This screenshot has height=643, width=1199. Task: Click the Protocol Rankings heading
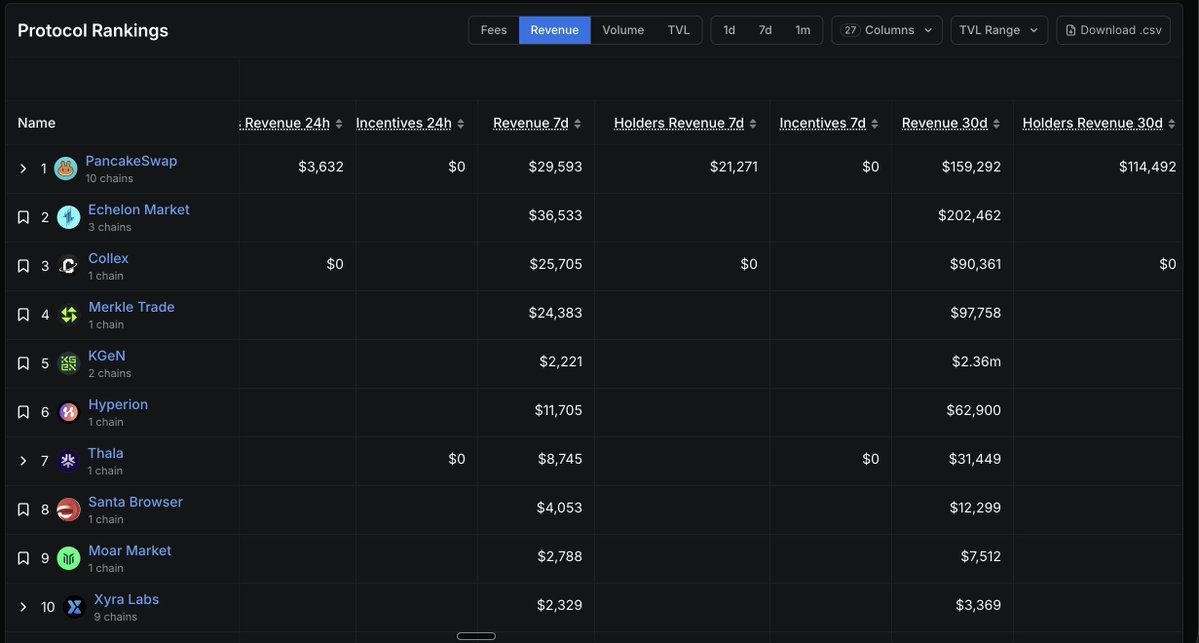point(93,31)
